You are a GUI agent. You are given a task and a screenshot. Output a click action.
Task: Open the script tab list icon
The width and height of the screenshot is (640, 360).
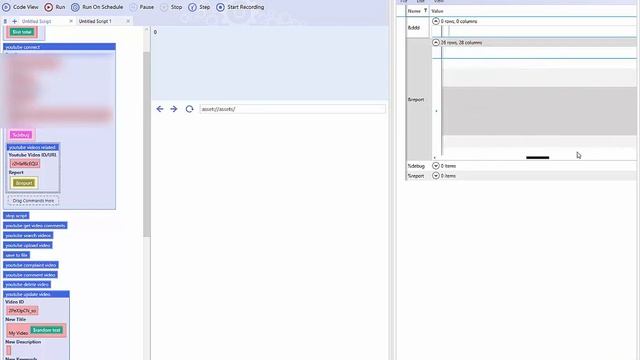(x=5, y=21)
